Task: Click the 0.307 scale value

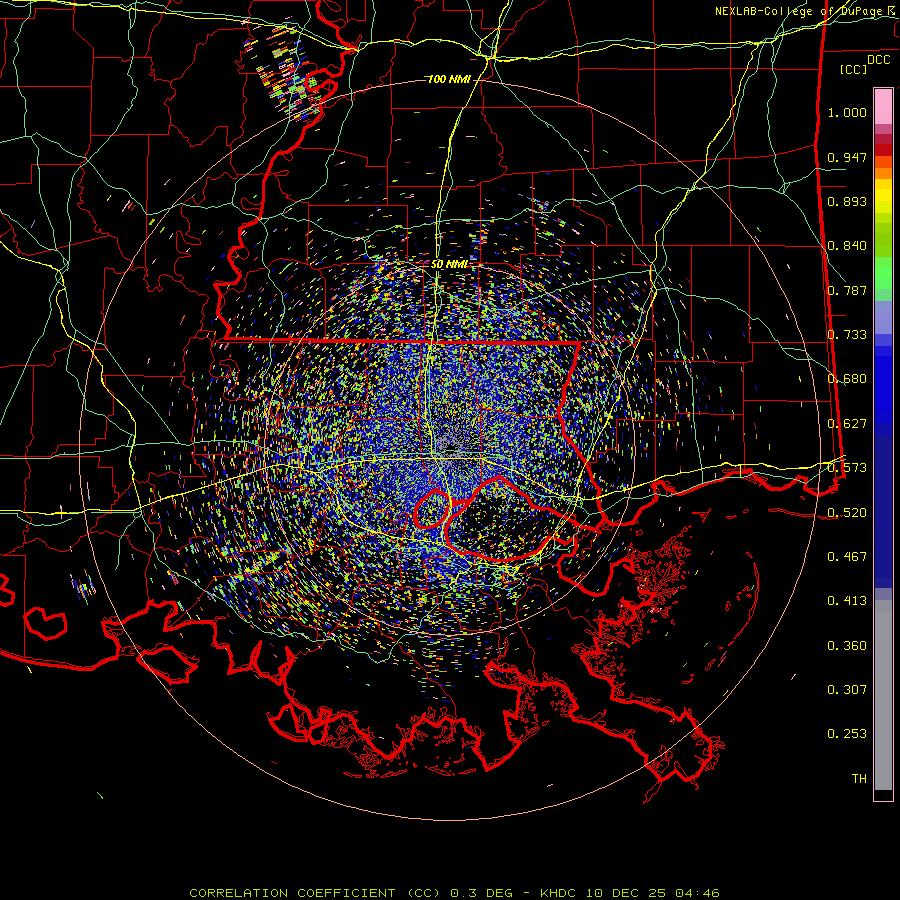Action: [x=847, y=690]
